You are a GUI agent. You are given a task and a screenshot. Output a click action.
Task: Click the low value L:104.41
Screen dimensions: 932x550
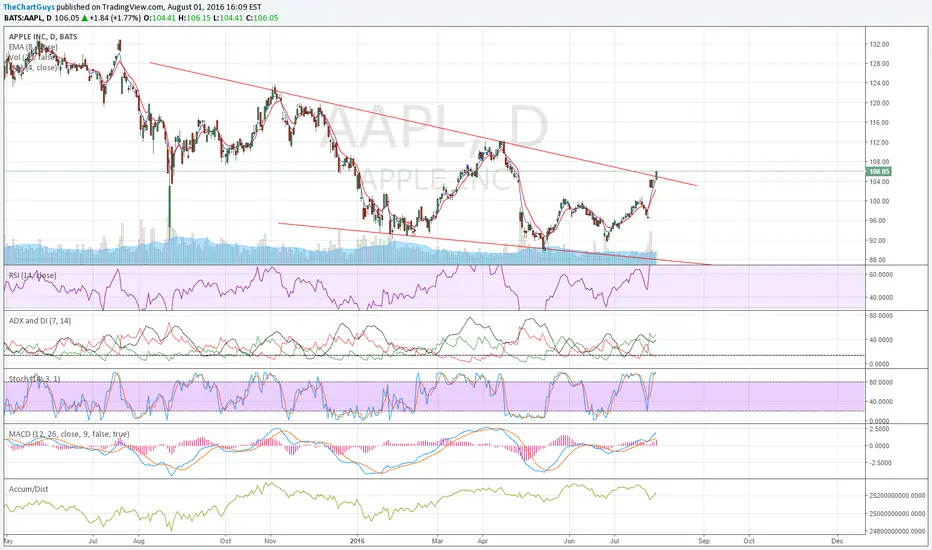coord(228,18)
